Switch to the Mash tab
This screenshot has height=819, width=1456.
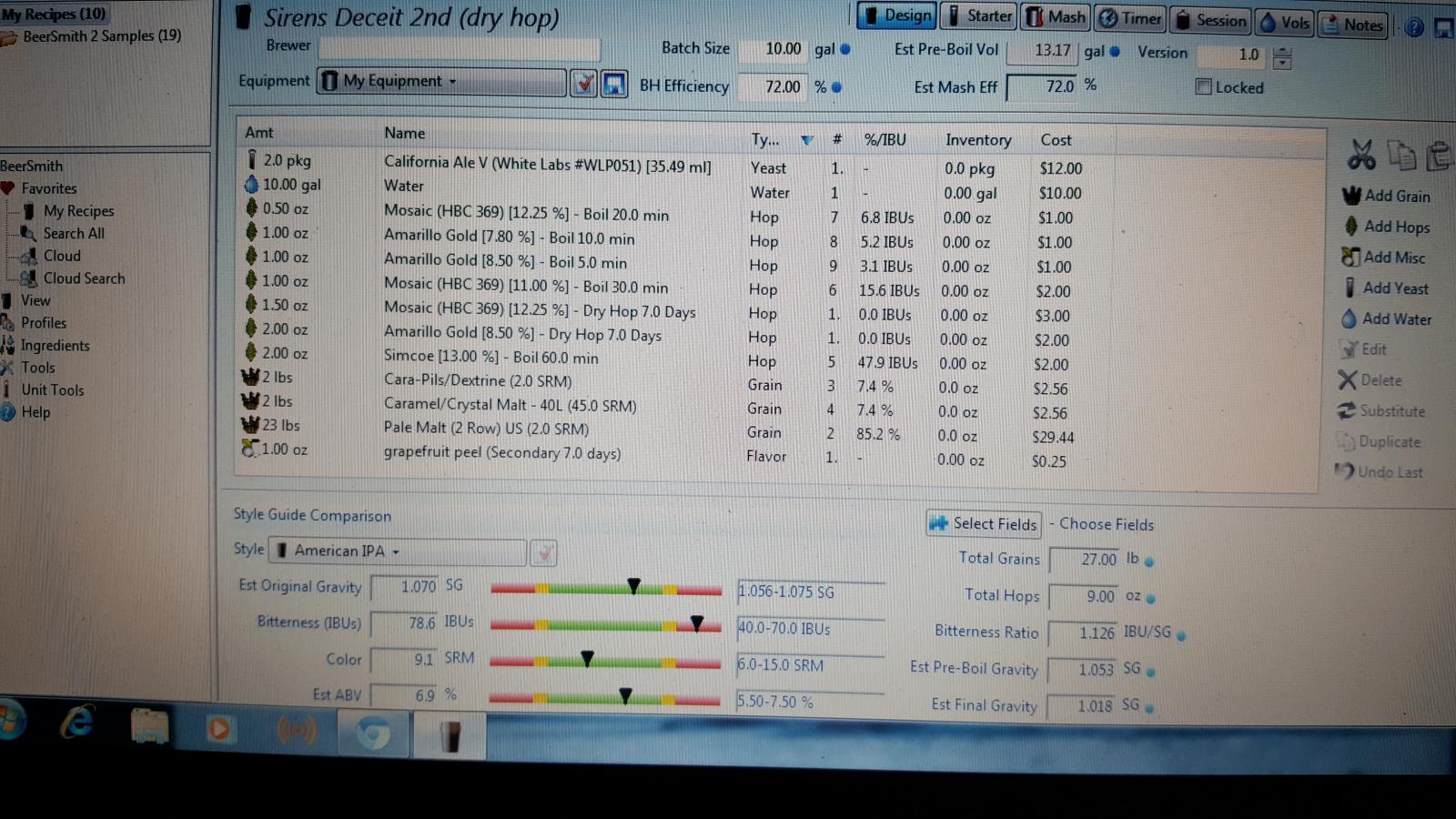1056,17
